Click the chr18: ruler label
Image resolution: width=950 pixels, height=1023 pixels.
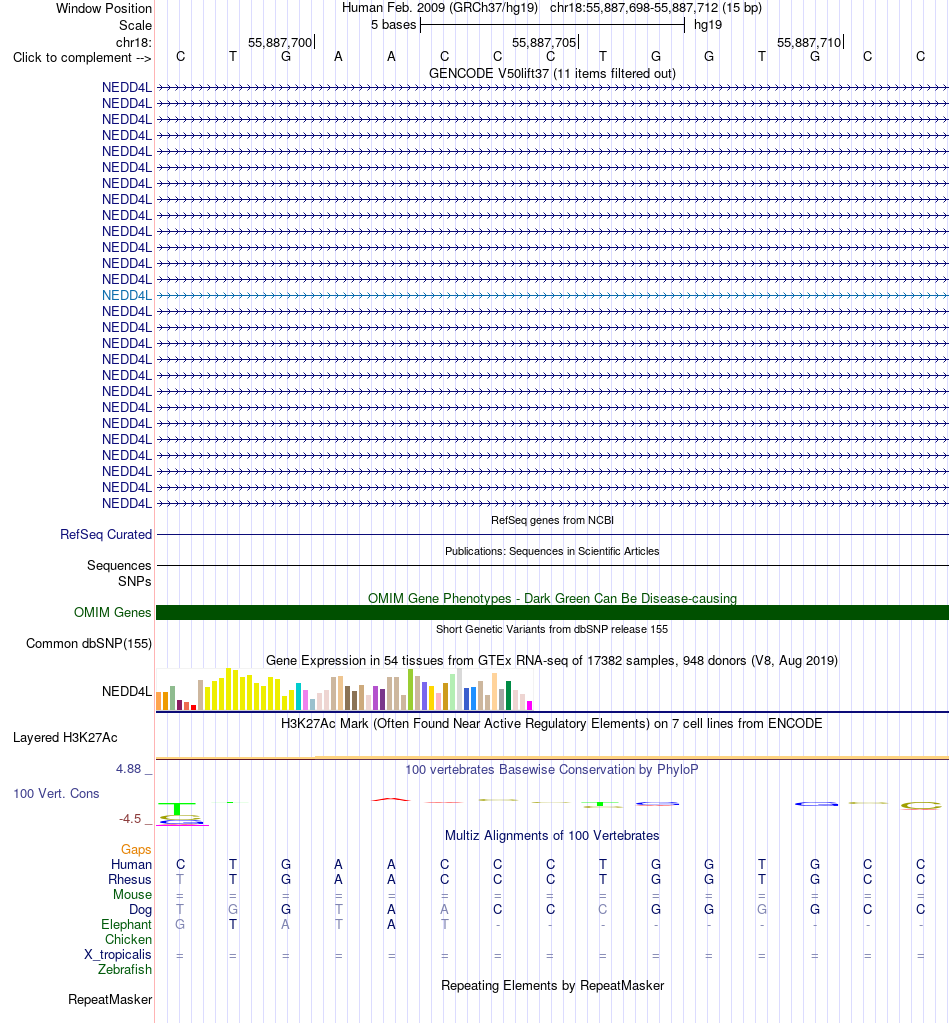(134, 42)
